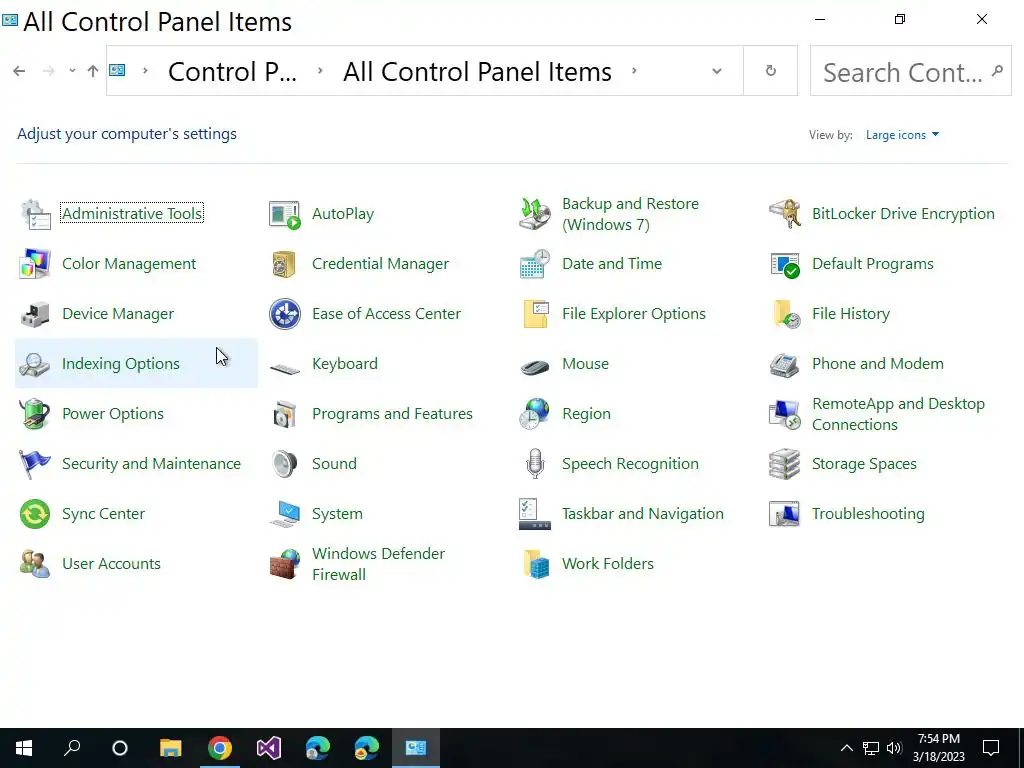Open Google Chrome from the taskbar

coord(220,748)
